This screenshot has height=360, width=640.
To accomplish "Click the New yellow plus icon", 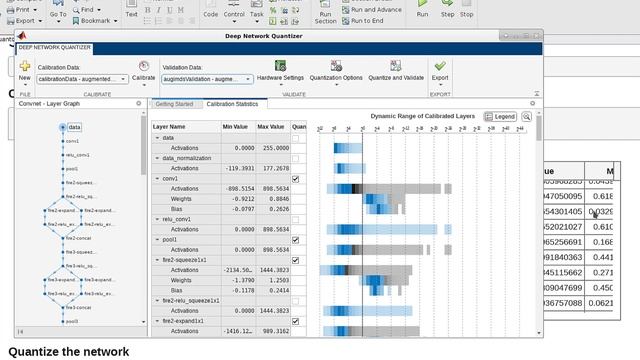I will 25,66.
